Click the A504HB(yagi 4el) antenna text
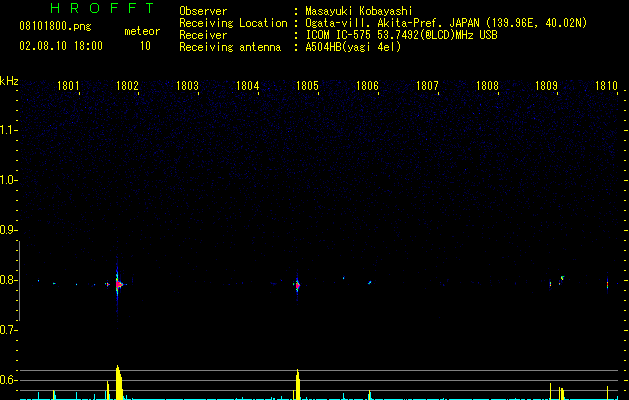The height and width of the screenshot is (400, 629). click(x=353, y=47)
